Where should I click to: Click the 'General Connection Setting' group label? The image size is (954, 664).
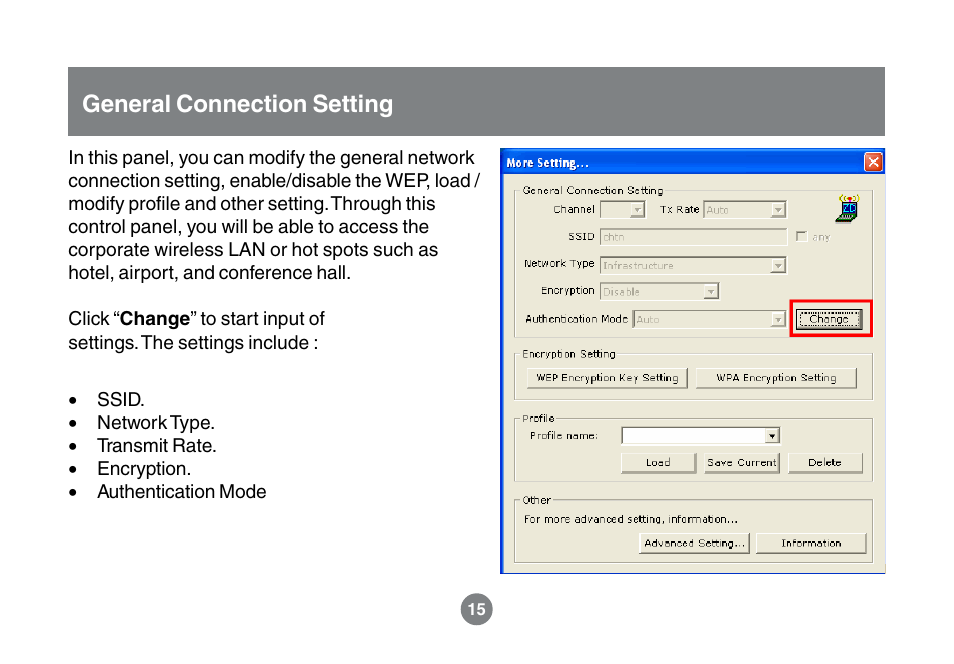click(x=593, y=190)
